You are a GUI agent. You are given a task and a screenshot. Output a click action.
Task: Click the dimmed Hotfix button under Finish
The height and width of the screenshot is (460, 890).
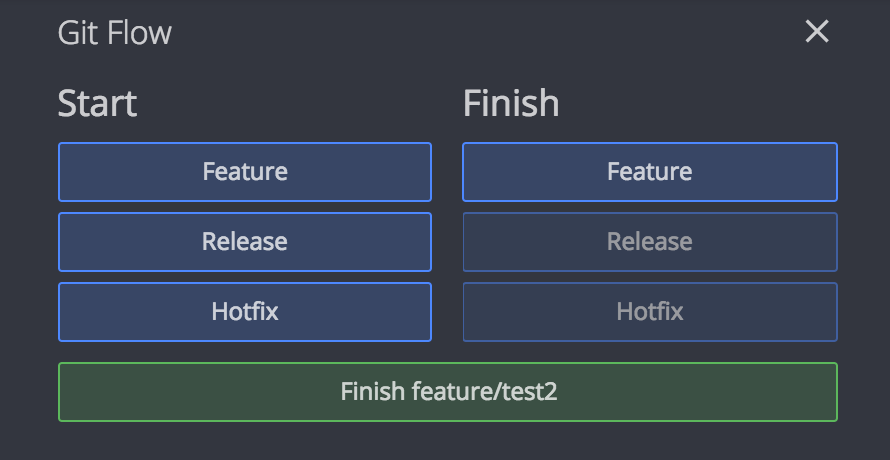coord(650,312)
